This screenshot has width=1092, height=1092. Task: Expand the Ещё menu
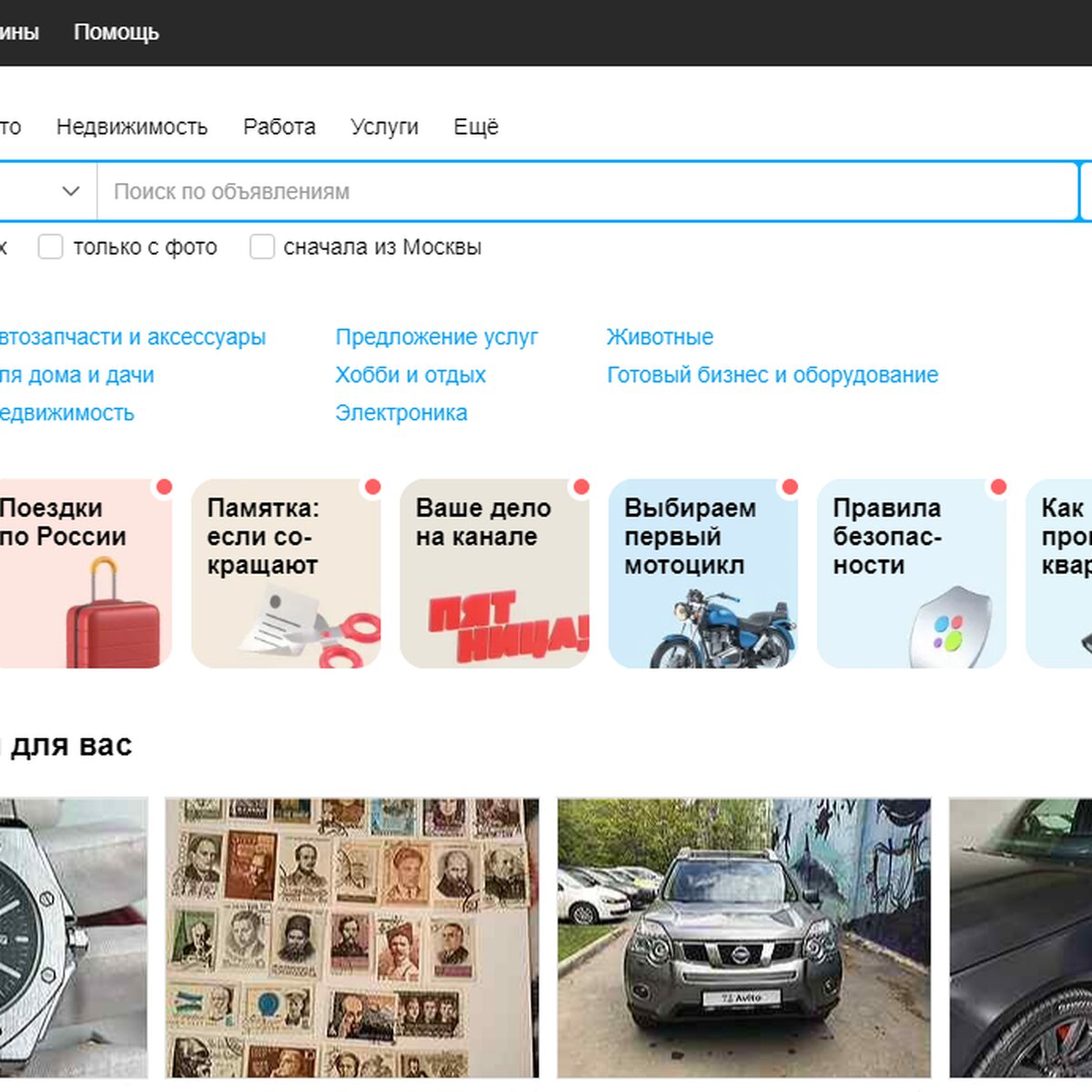click(476, 126)
